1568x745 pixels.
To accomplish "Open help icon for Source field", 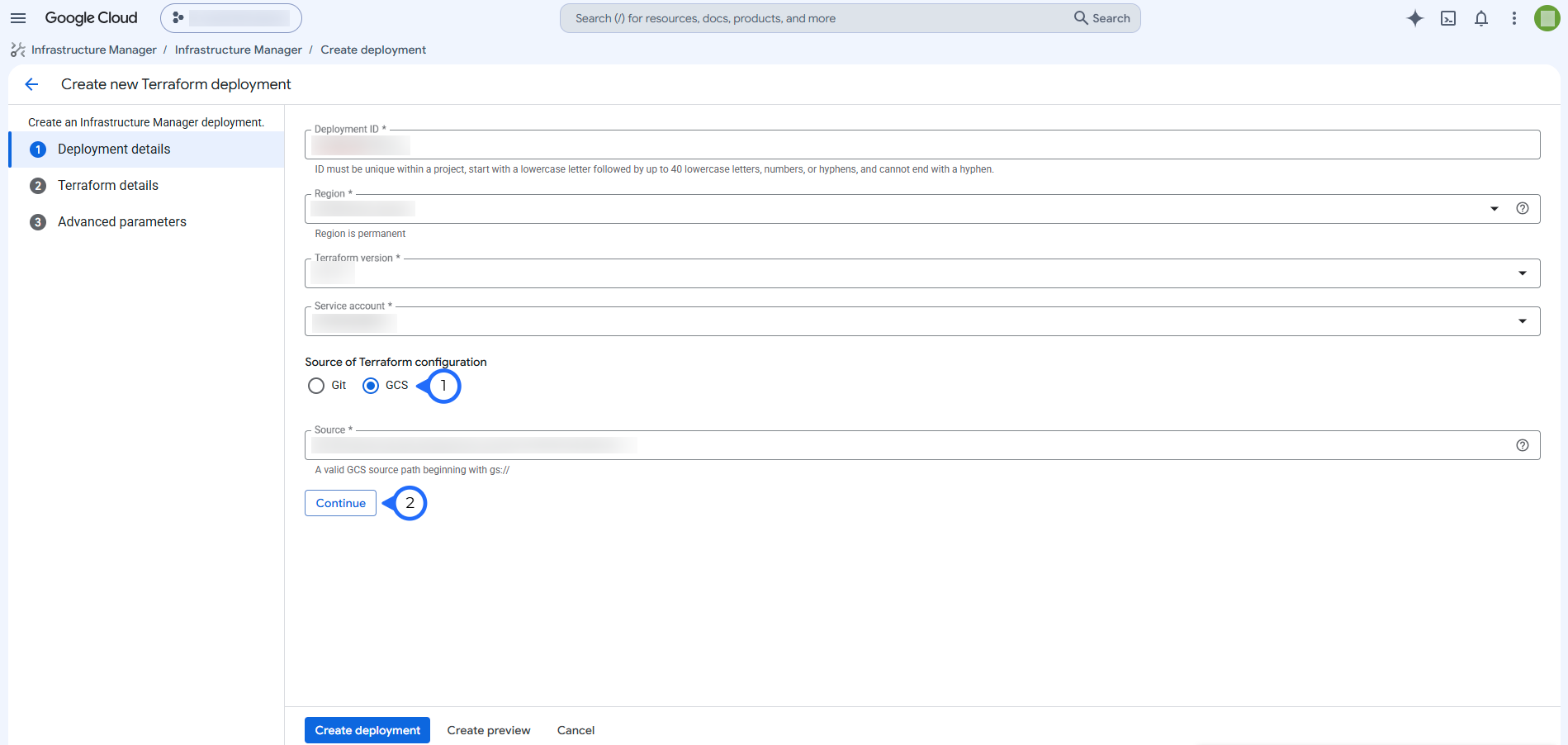I will [x=1523, y=445].
